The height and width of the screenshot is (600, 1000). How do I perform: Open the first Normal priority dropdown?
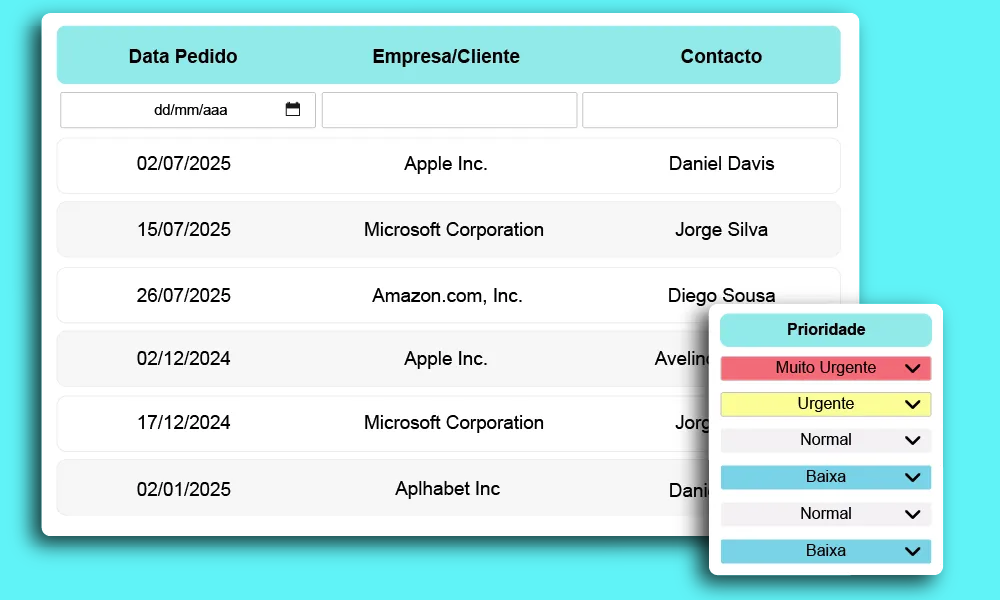click(911, 440)
